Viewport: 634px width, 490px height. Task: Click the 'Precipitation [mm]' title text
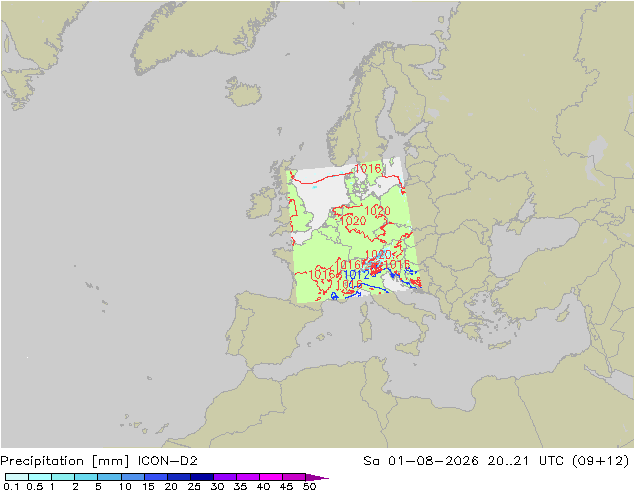tap(65, 461)
